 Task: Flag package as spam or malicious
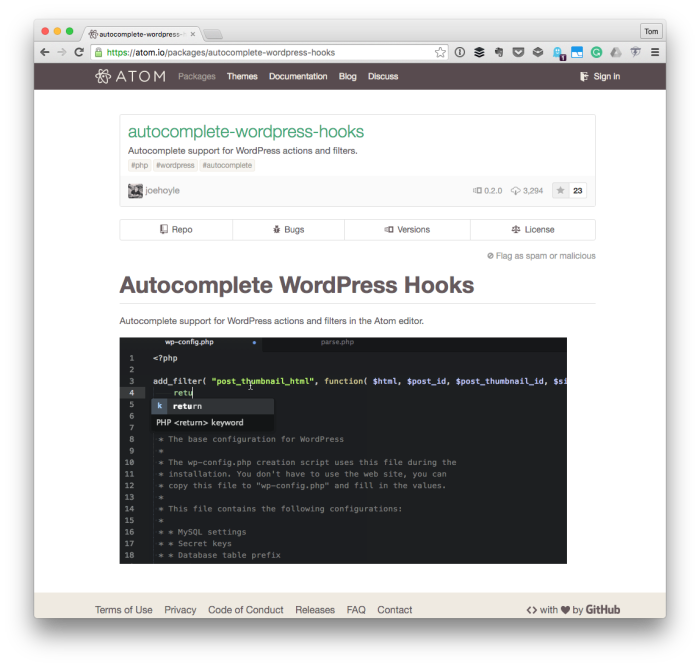[x=541, y=256]
